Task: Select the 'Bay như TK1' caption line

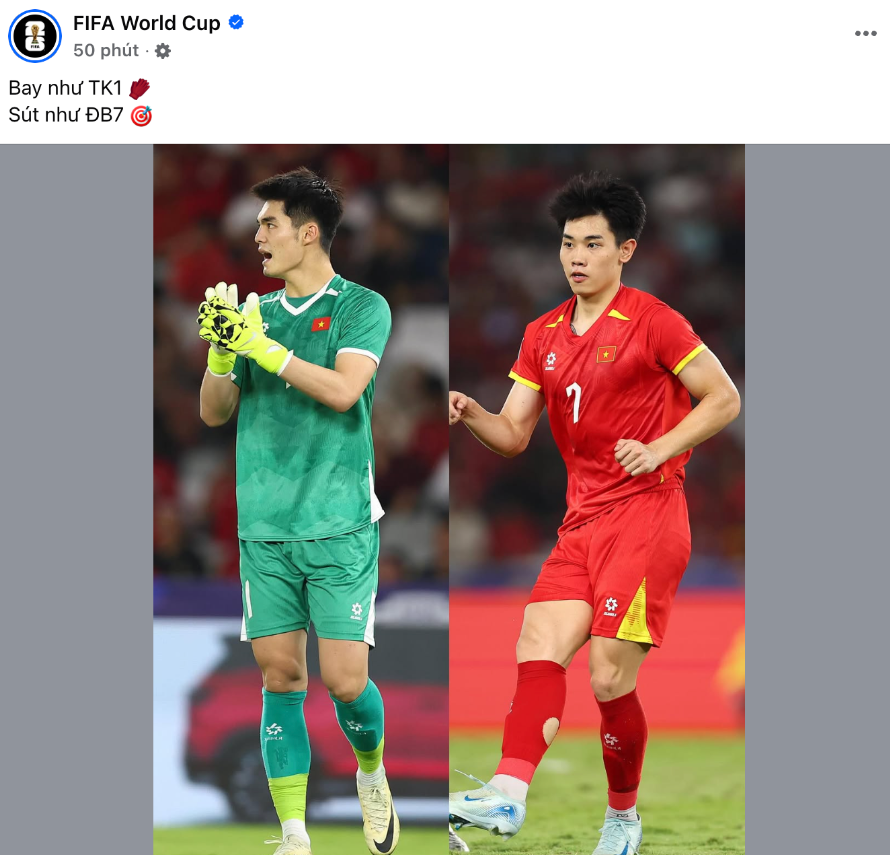Action: [65, 88]
